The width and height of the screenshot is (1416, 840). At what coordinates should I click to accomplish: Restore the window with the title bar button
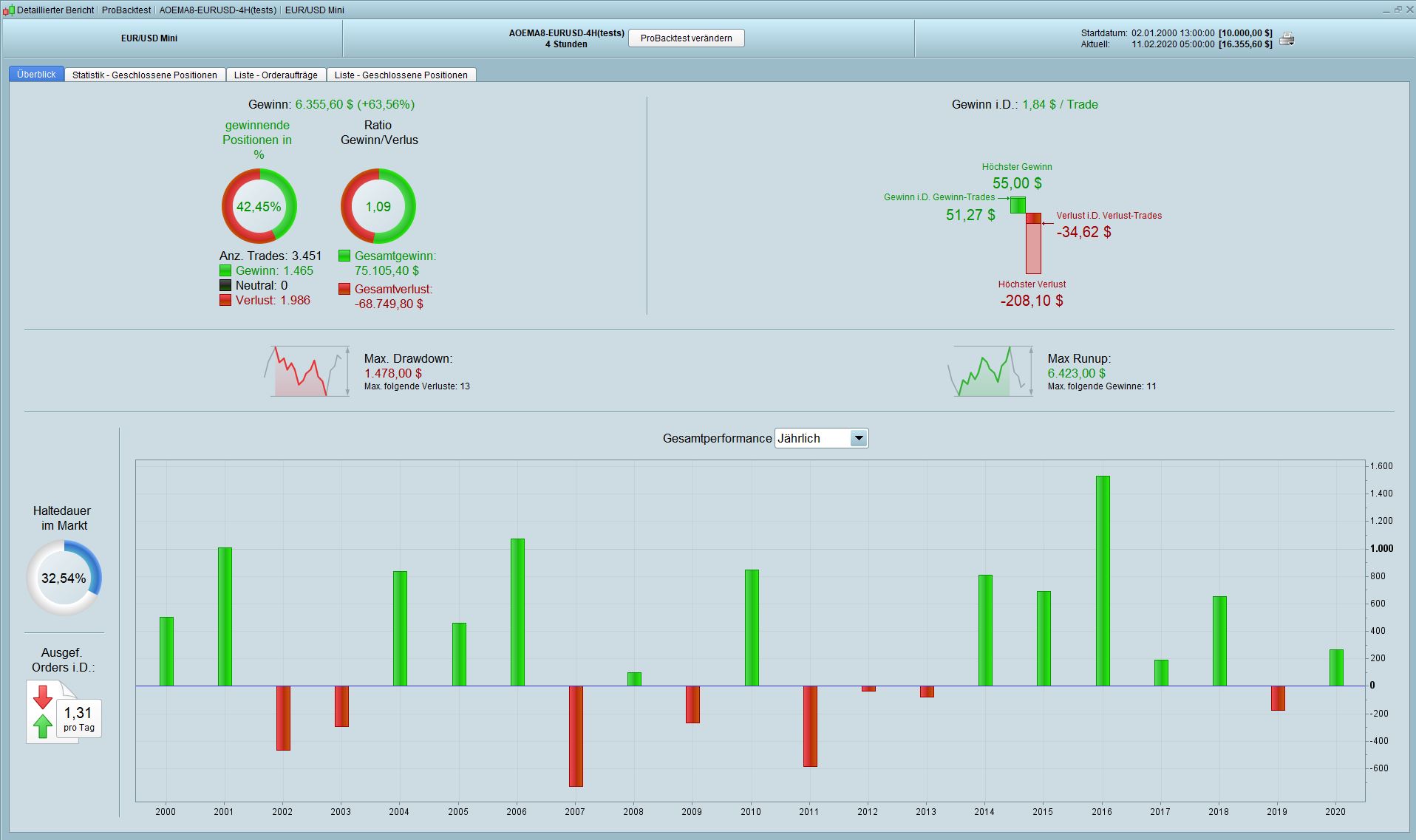(x=1398, y=10)
